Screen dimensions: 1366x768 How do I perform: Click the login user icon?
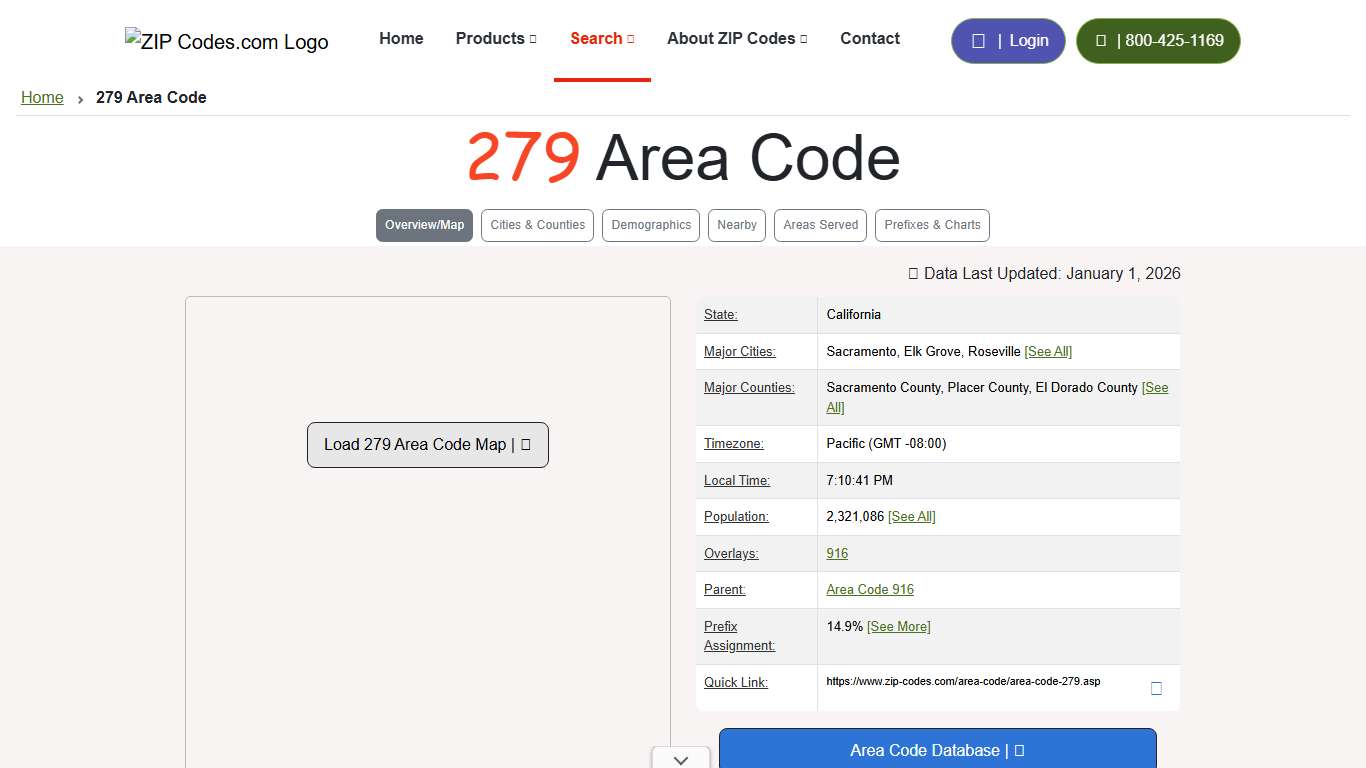(x=979, y=40)
